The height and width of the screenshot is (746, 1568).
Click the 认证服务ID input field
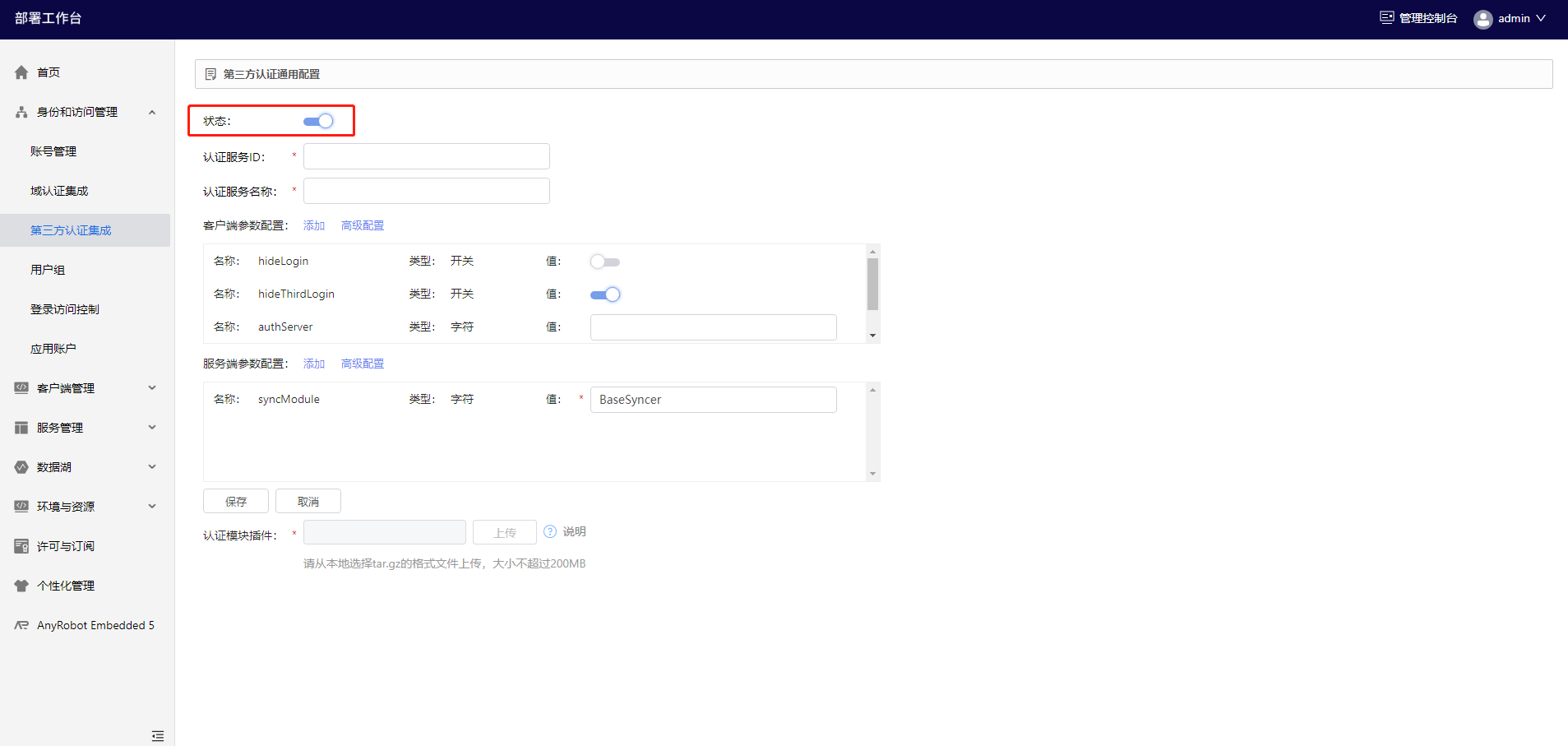pos(427,156)
